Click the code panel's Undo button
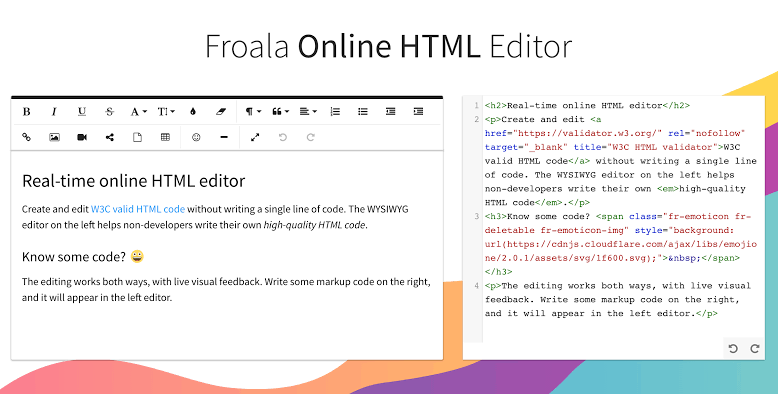778x394 pixels. tap(733, 348)
